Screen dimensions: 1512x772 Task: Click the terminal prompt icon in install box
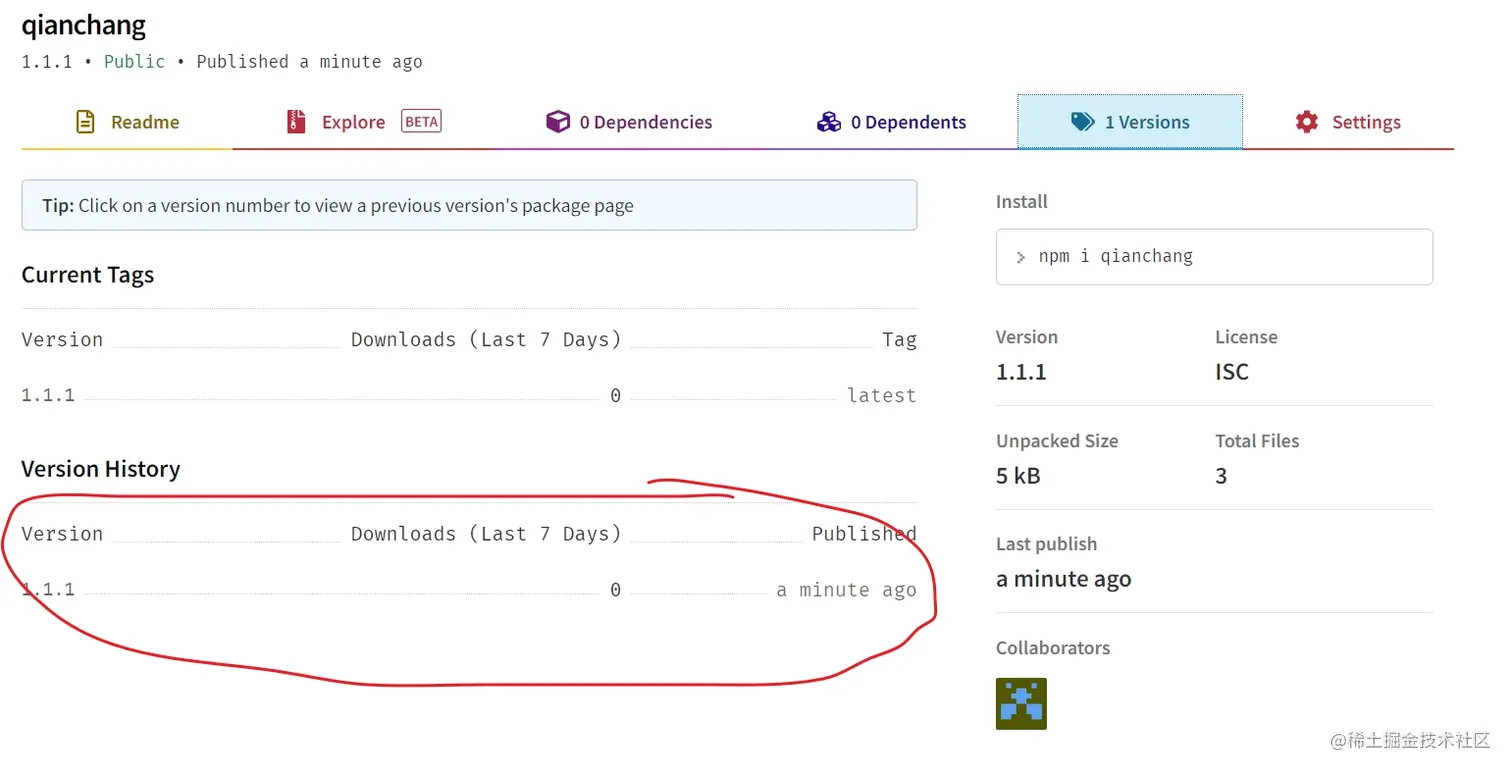click(x=1020, y=257)
